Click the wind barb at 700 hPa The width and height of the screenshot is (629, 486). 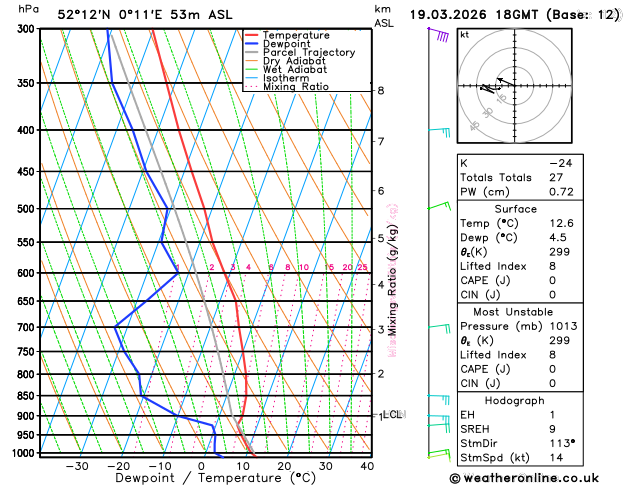coord(439,328)
